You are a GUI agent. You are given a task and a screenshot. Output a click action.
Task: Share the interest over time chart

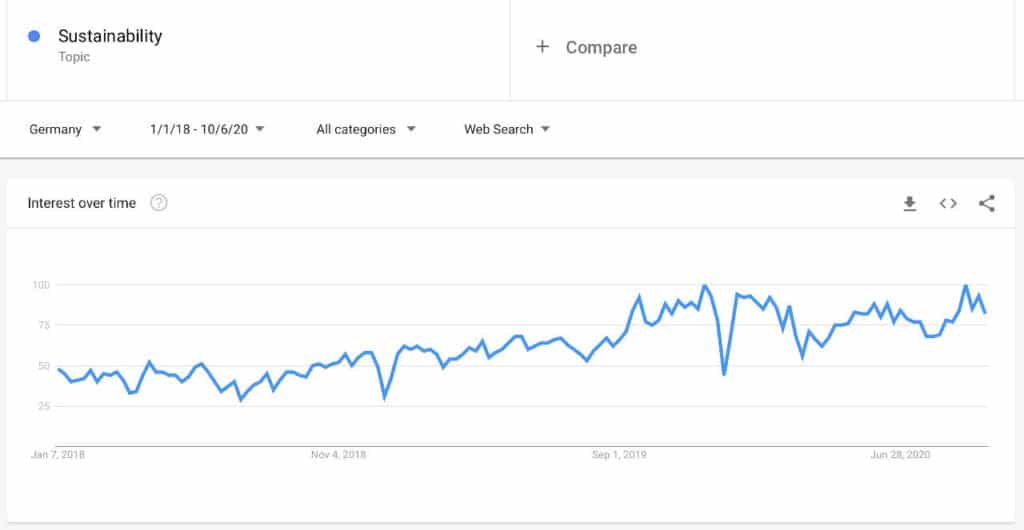987,204
